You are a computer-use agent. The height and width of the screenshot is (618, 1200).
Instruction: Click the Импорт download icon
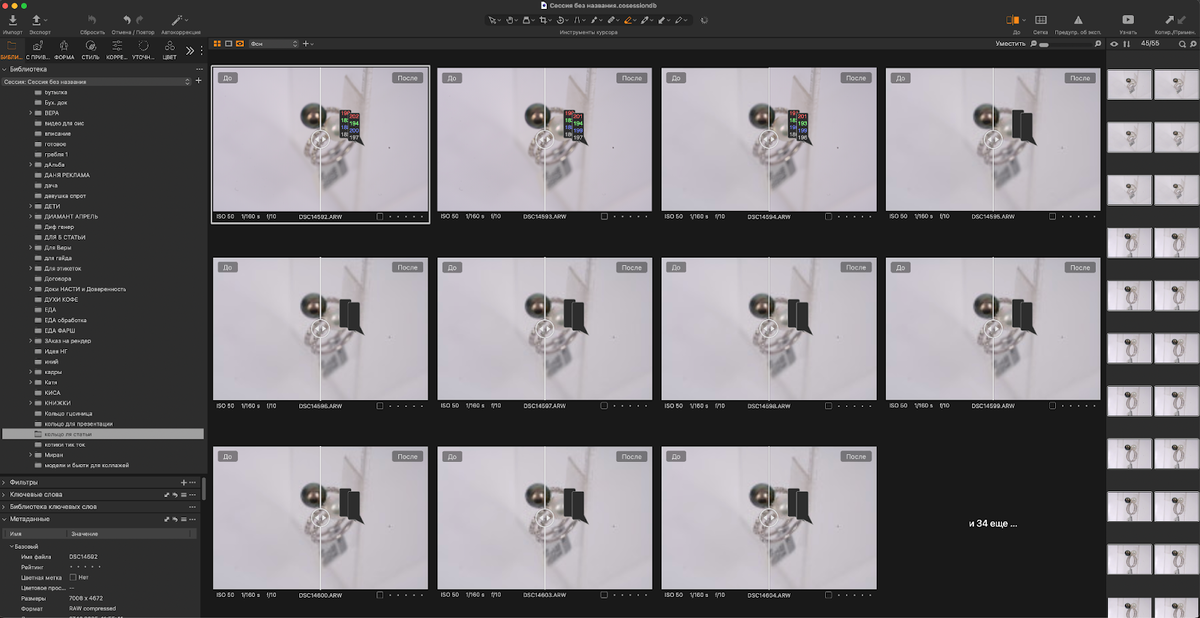(x=12, y=20)
